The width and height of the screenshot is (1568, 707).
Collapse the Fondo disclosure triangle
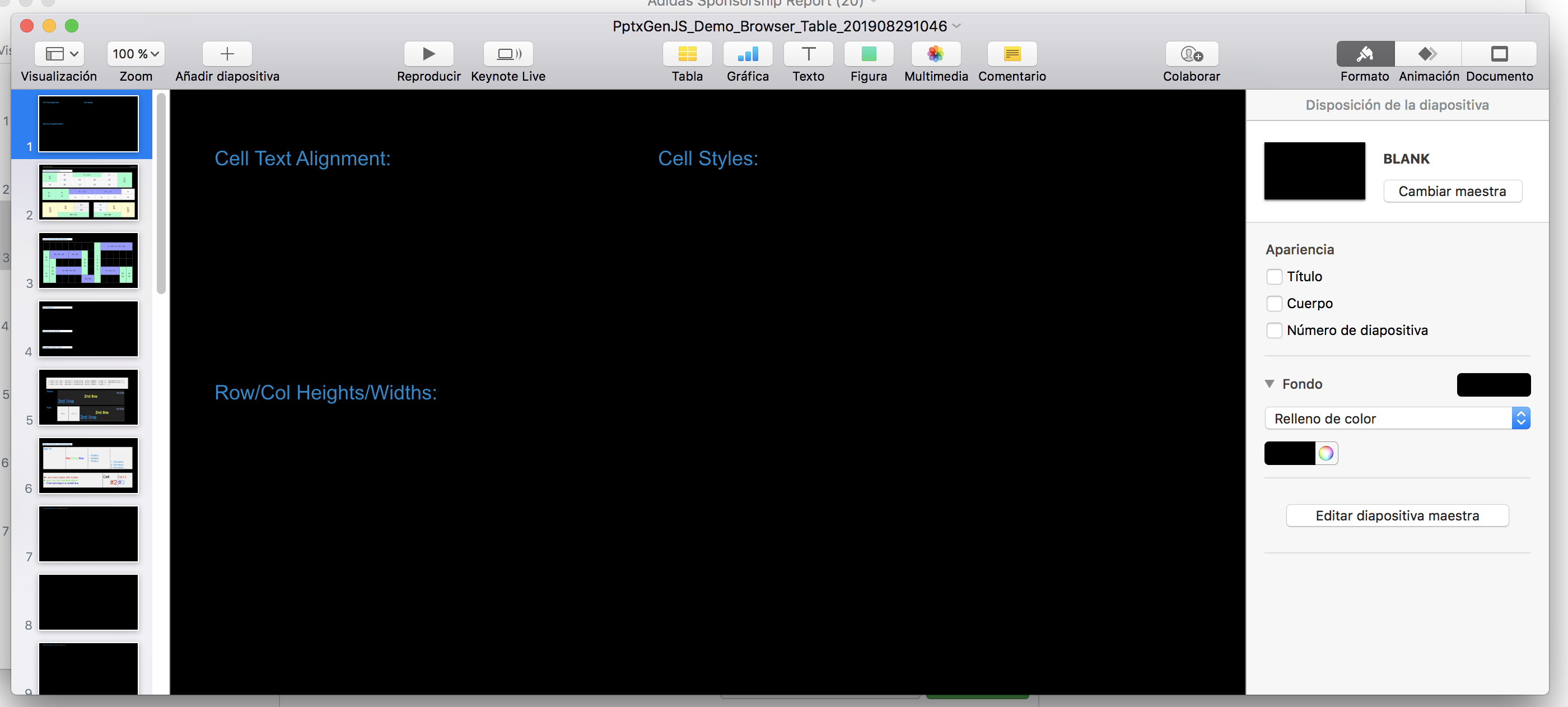(1269, 384)
